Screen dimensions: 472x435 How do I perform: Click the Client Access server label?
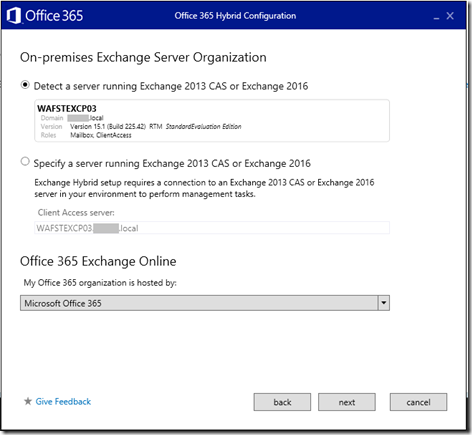pyautogui.click(x=76, y=213)
